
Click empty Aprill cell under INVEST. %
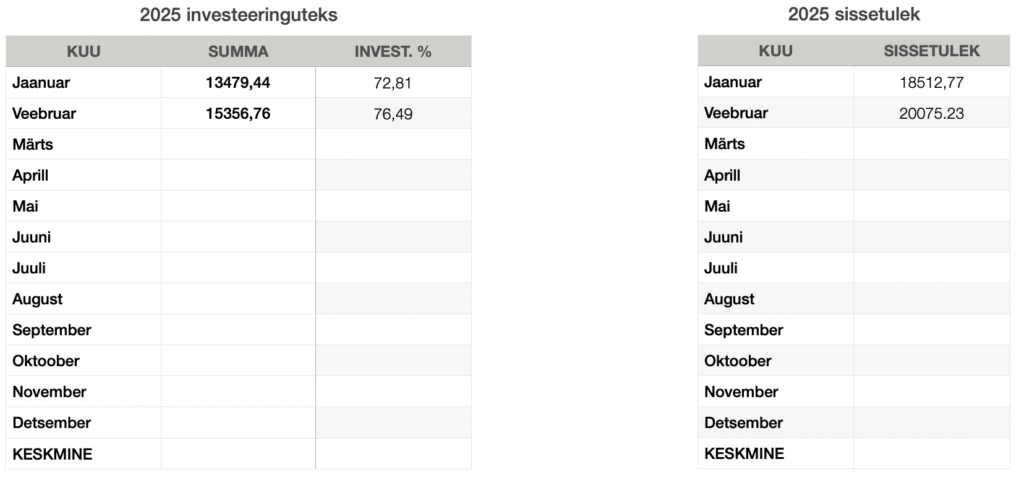click(393, 176)
